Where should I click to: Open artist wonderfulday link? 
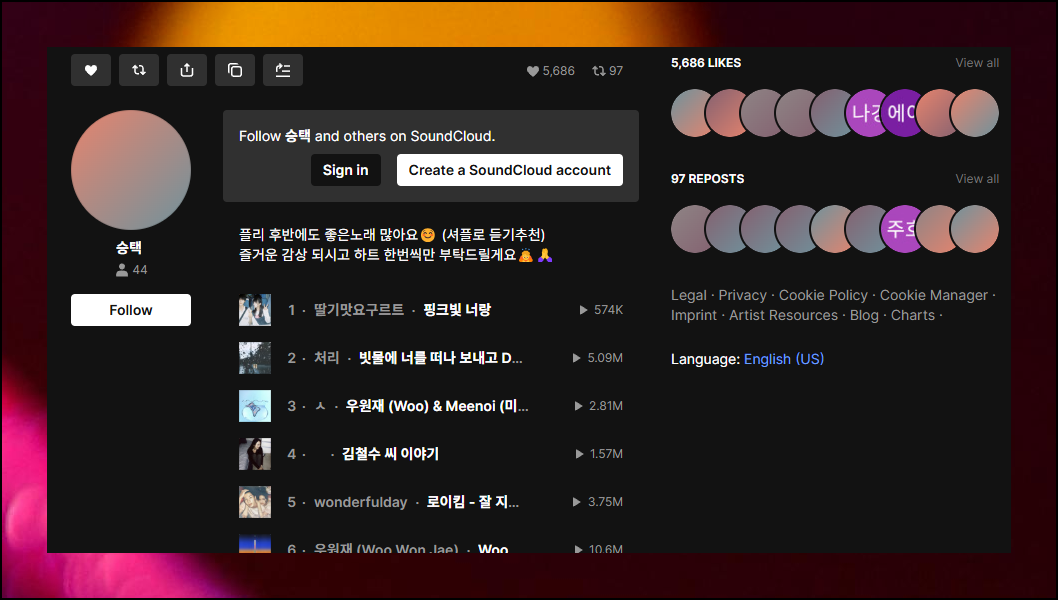[x=361, y=502]
